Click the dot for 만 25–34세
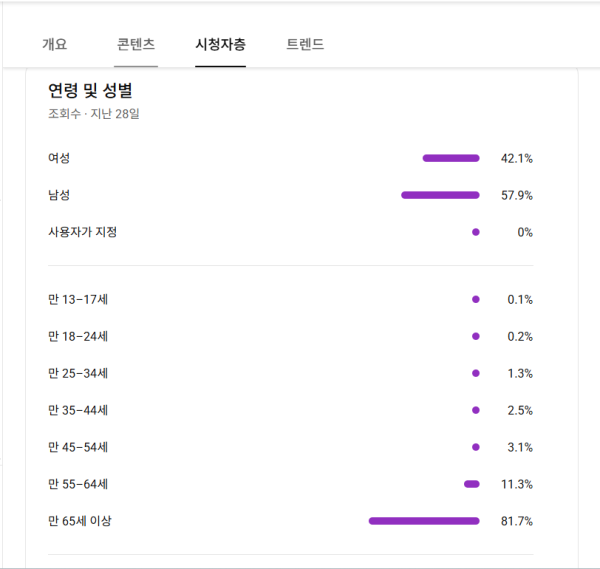The height and width of the screenshot is (569, 600). tap(476, 373)
